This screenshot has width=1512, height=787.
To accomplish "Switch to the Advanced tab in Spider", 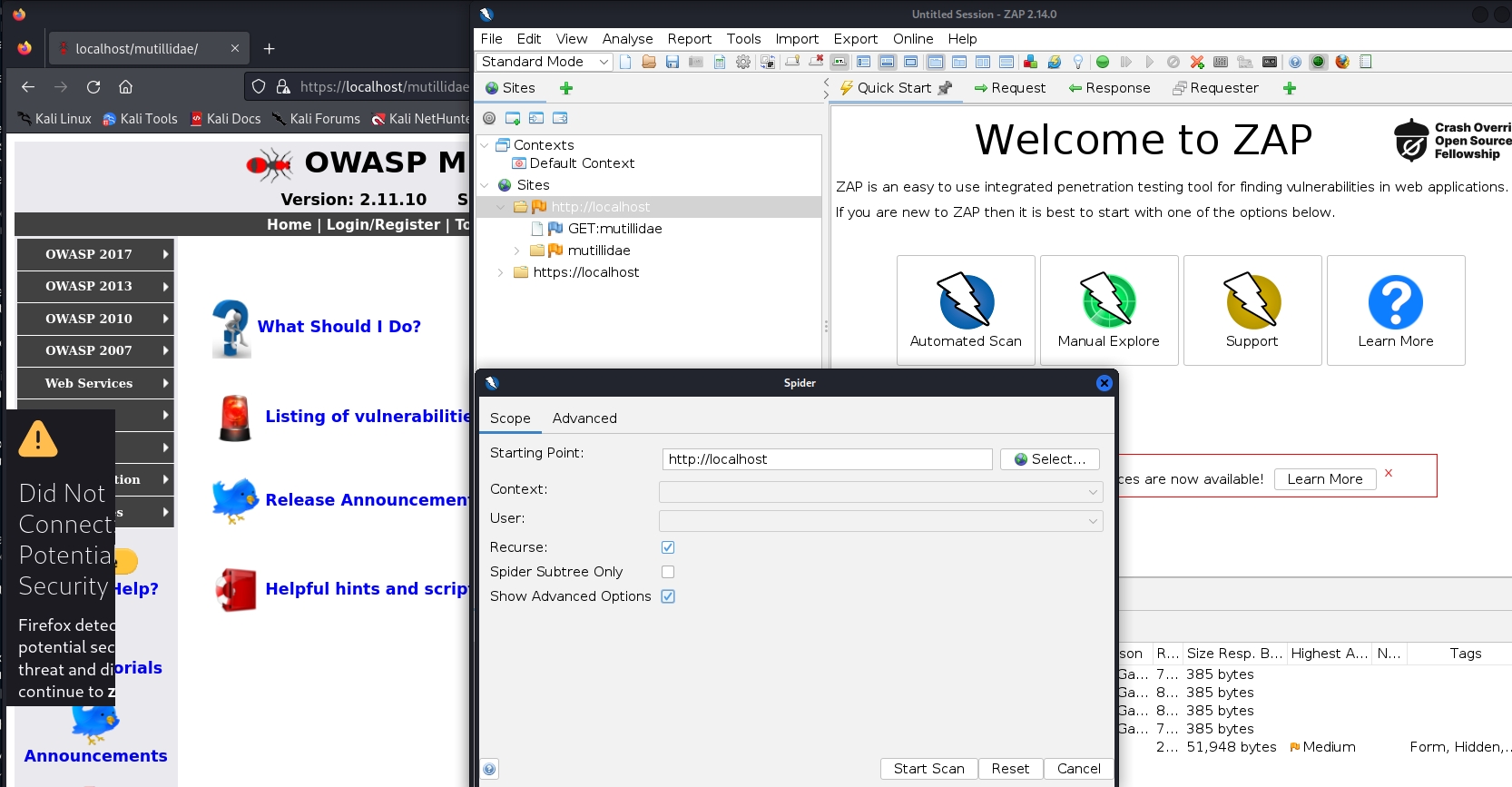I will click(584, 418).
